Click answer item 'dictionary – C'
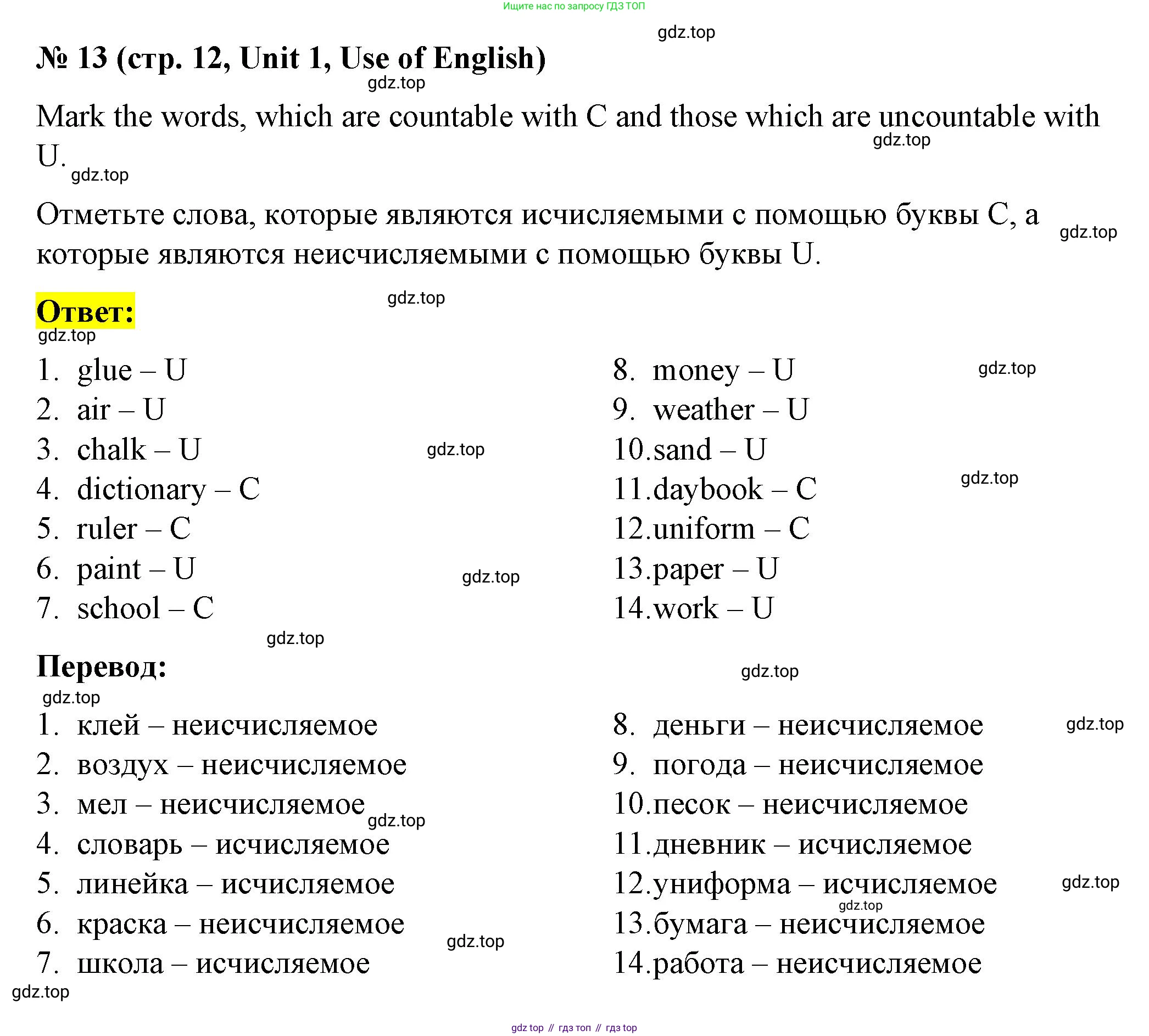 (x=168, y=489)
